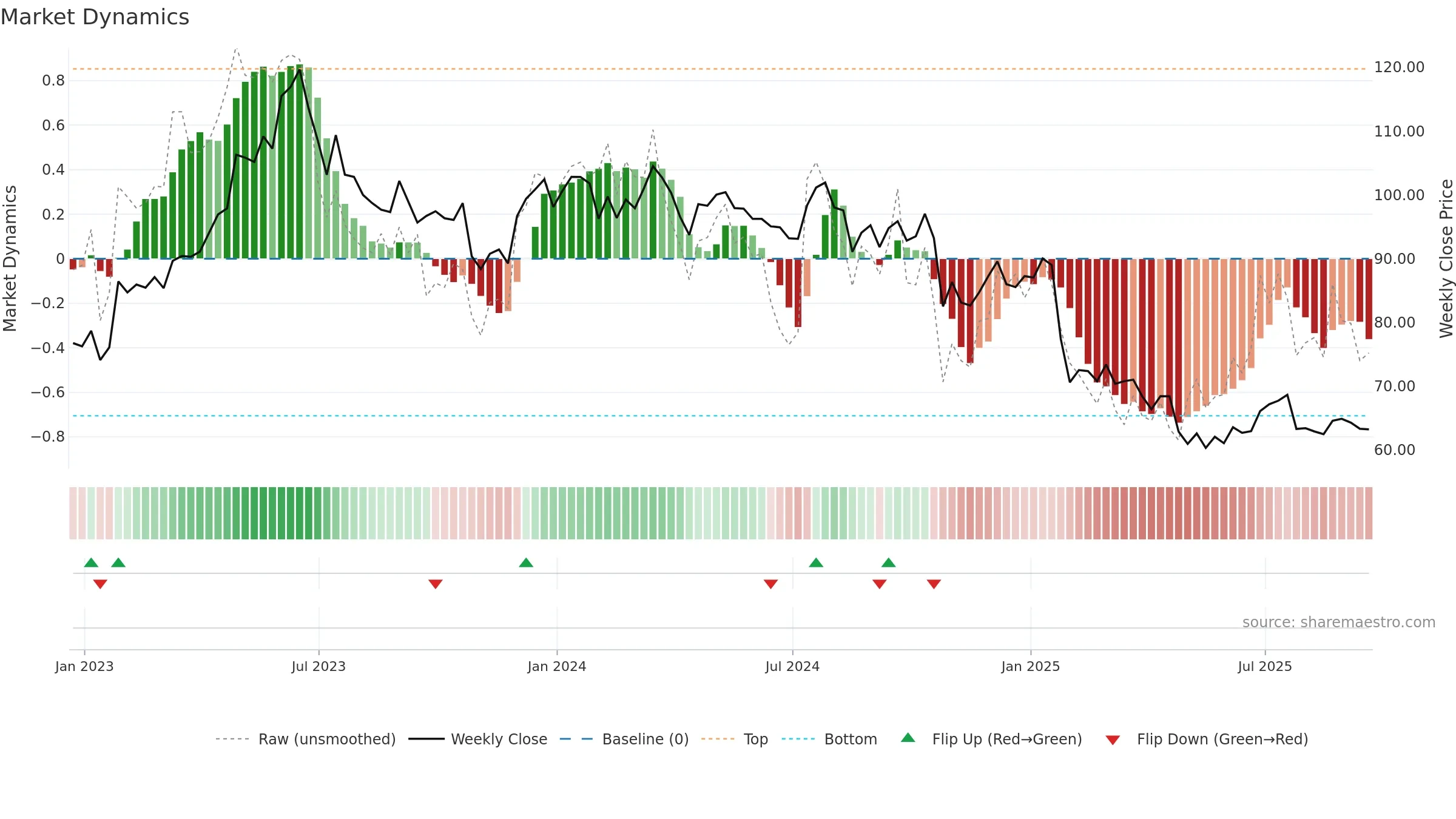Click the −0.2 left-axis tick label

[x=48, y=303]
